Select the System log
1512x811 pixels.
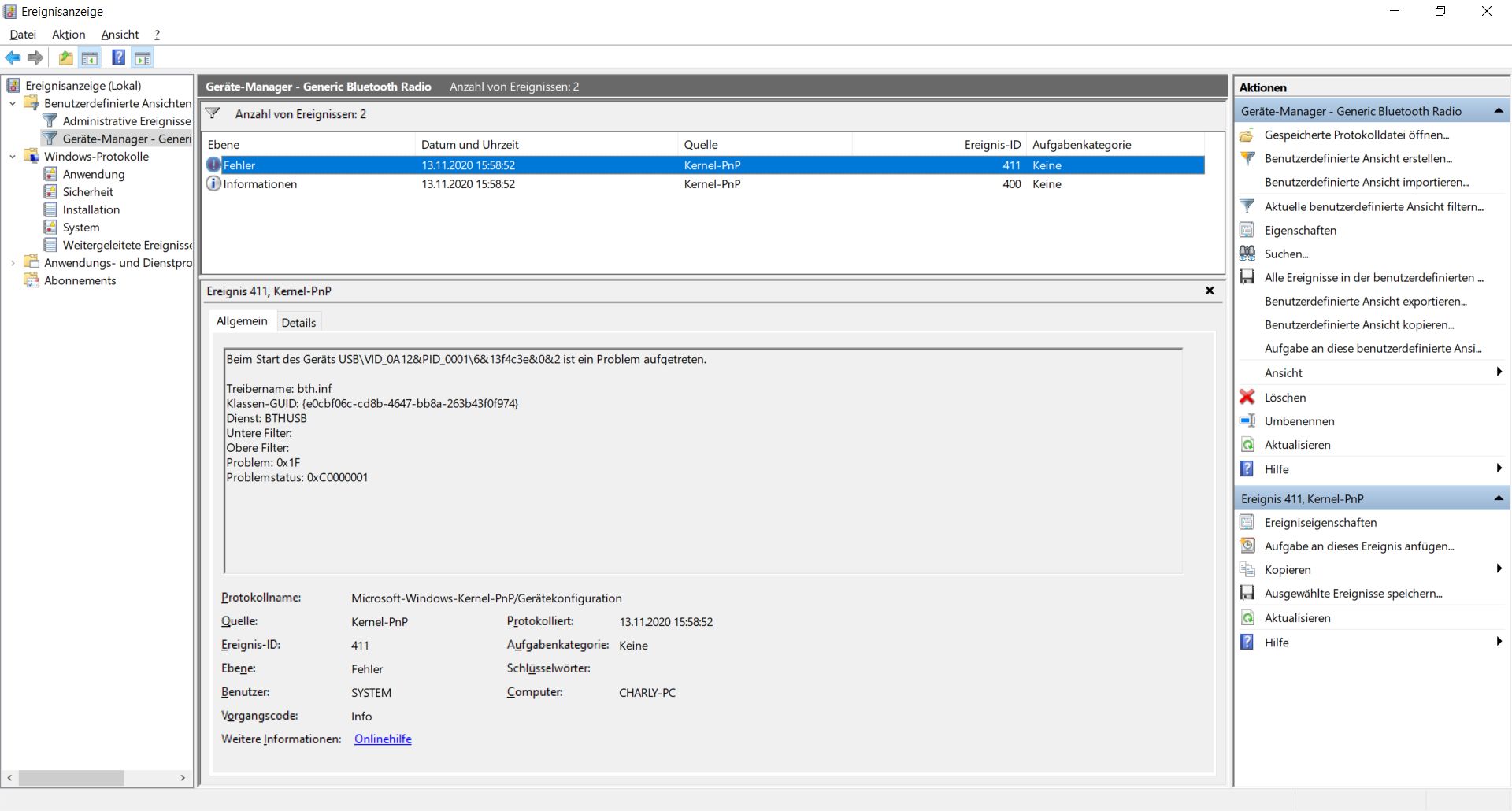click(81, 228)
